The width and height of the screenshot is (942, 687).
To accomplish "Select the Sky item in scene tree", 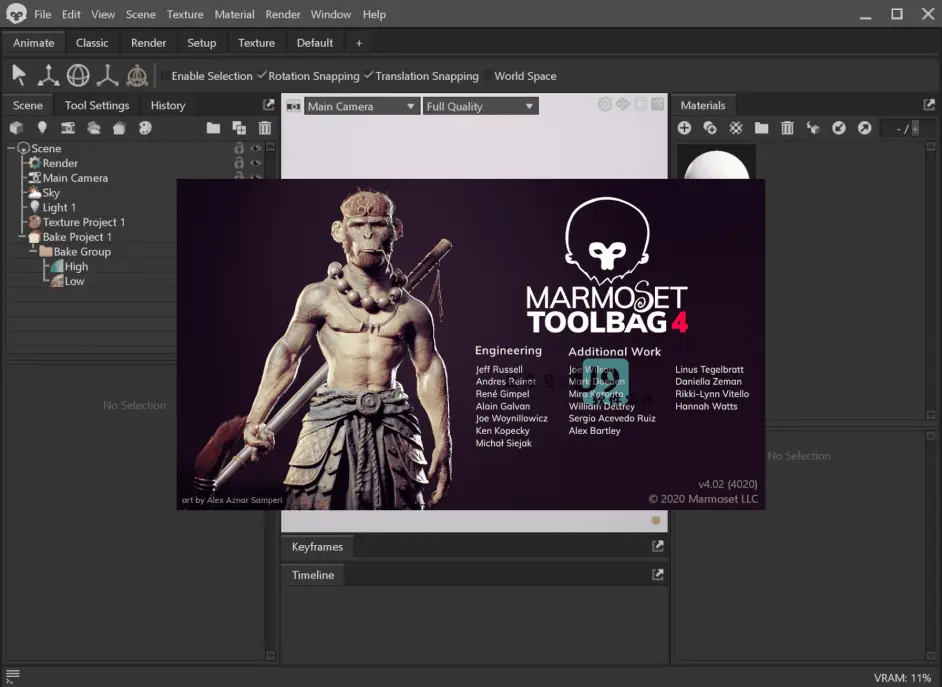I will tap(51, 193).
